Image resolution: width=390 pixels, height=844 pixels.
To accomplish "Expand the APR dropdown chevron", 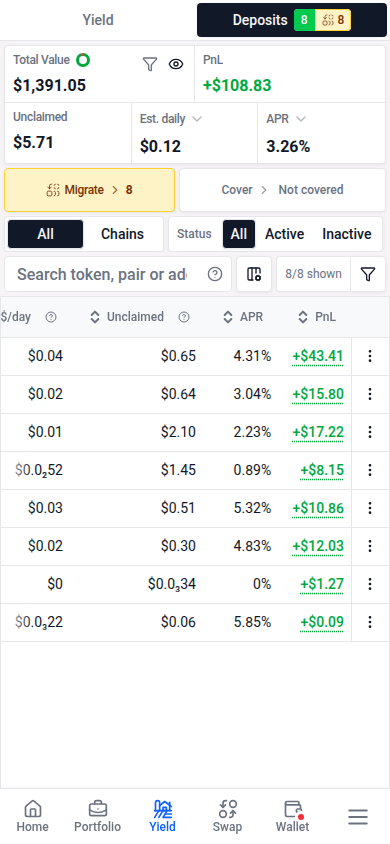I will (301, 119).
